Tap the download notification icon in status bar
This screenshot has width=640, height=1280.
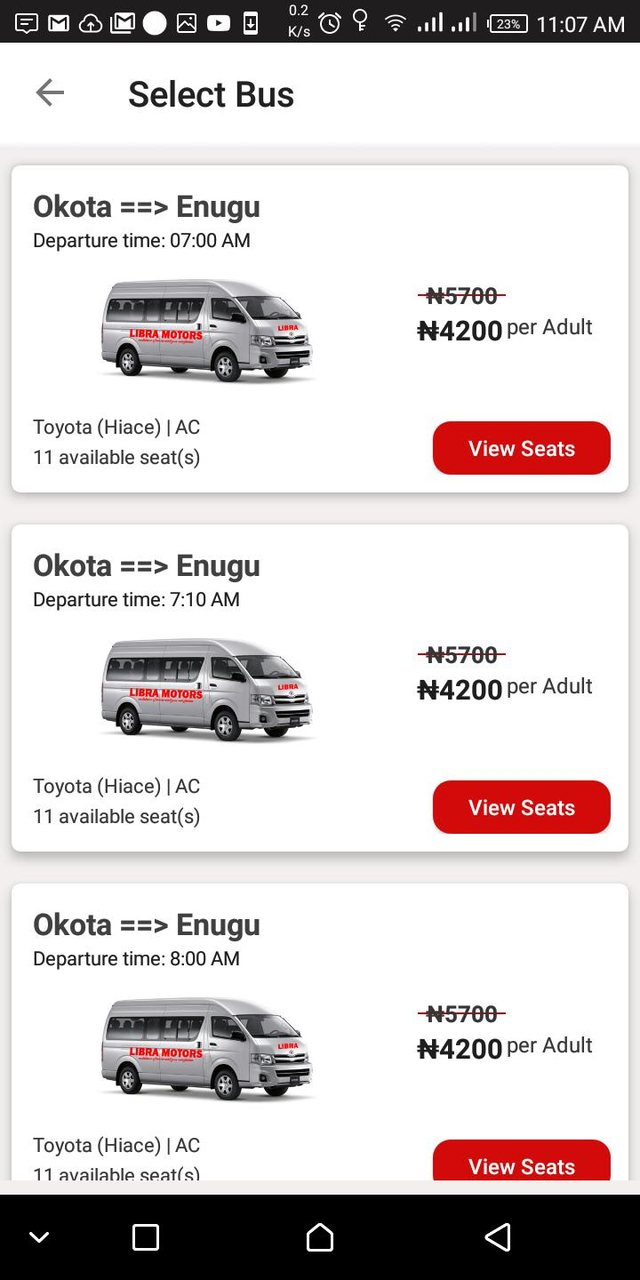pyautogui.click(x=250, y=23)
